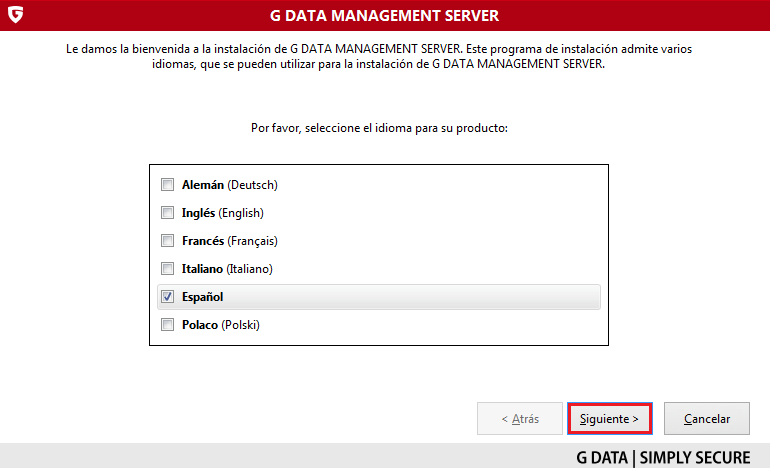Click the greyed-out Atrás button

(520, 419)
